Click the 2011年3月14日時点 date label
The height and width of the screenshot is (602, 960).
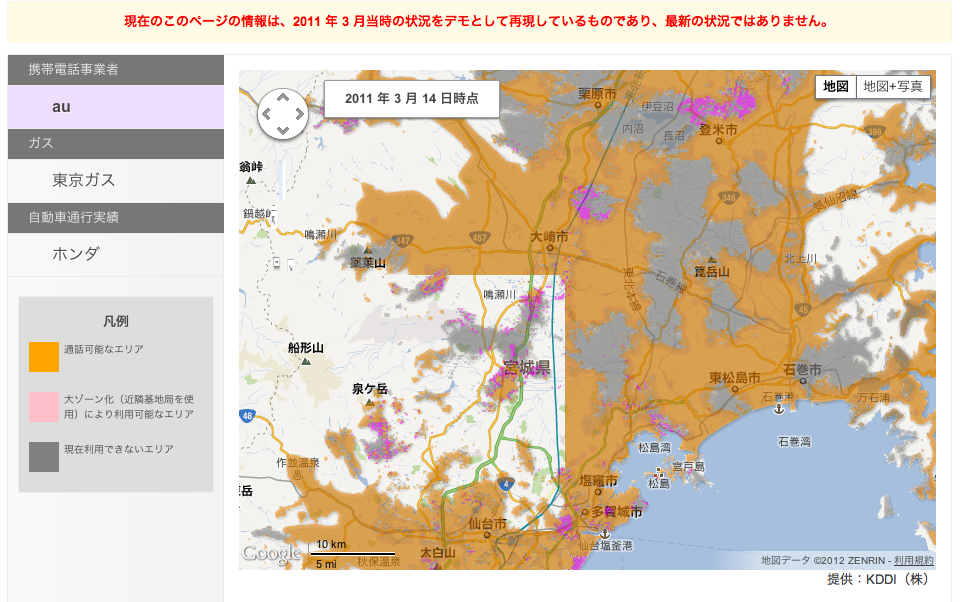[411, 99]
